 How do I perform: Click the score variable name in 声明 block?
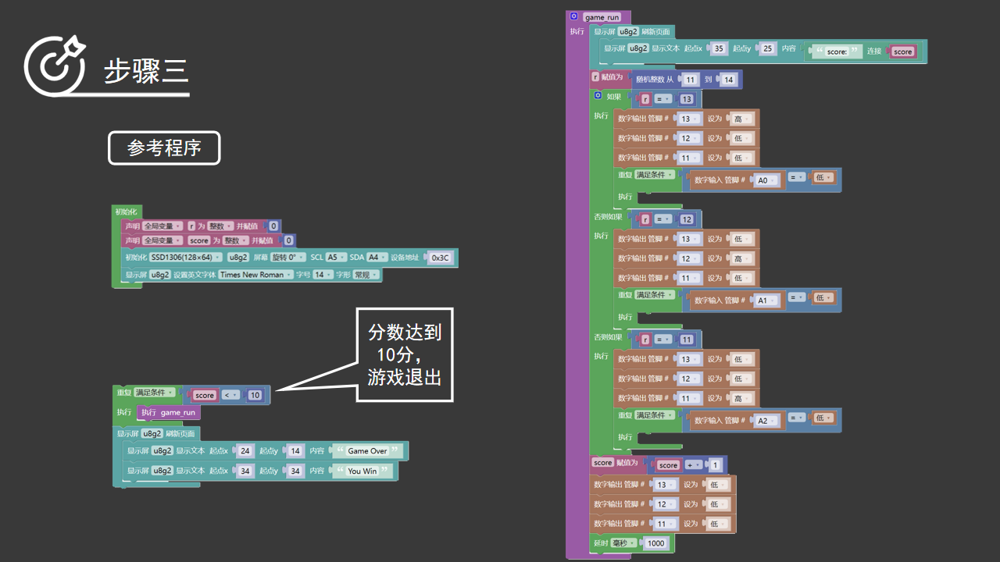[x=198, y=240]
